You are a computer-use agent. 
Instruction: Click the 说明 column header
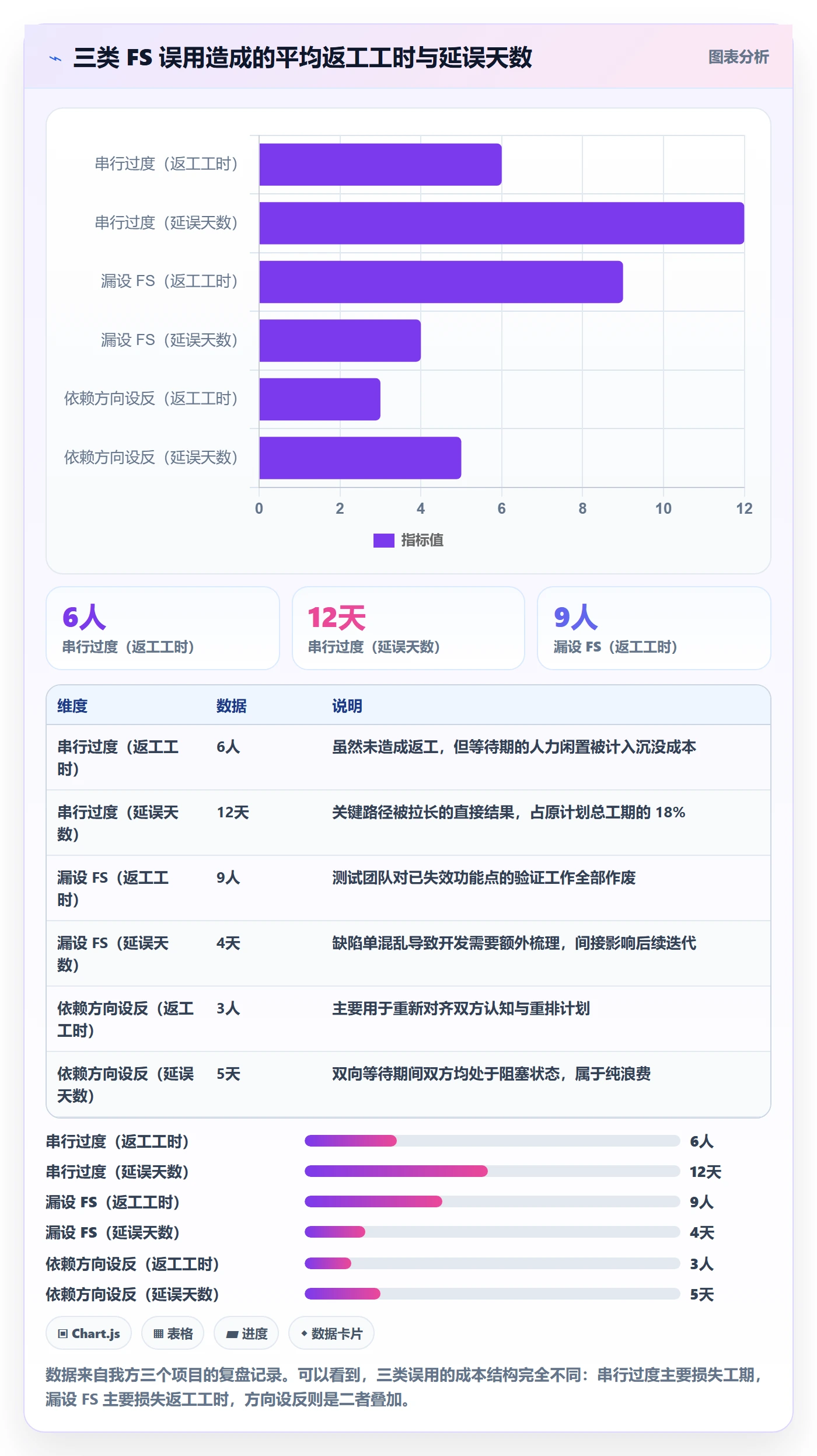coord(347,706)
